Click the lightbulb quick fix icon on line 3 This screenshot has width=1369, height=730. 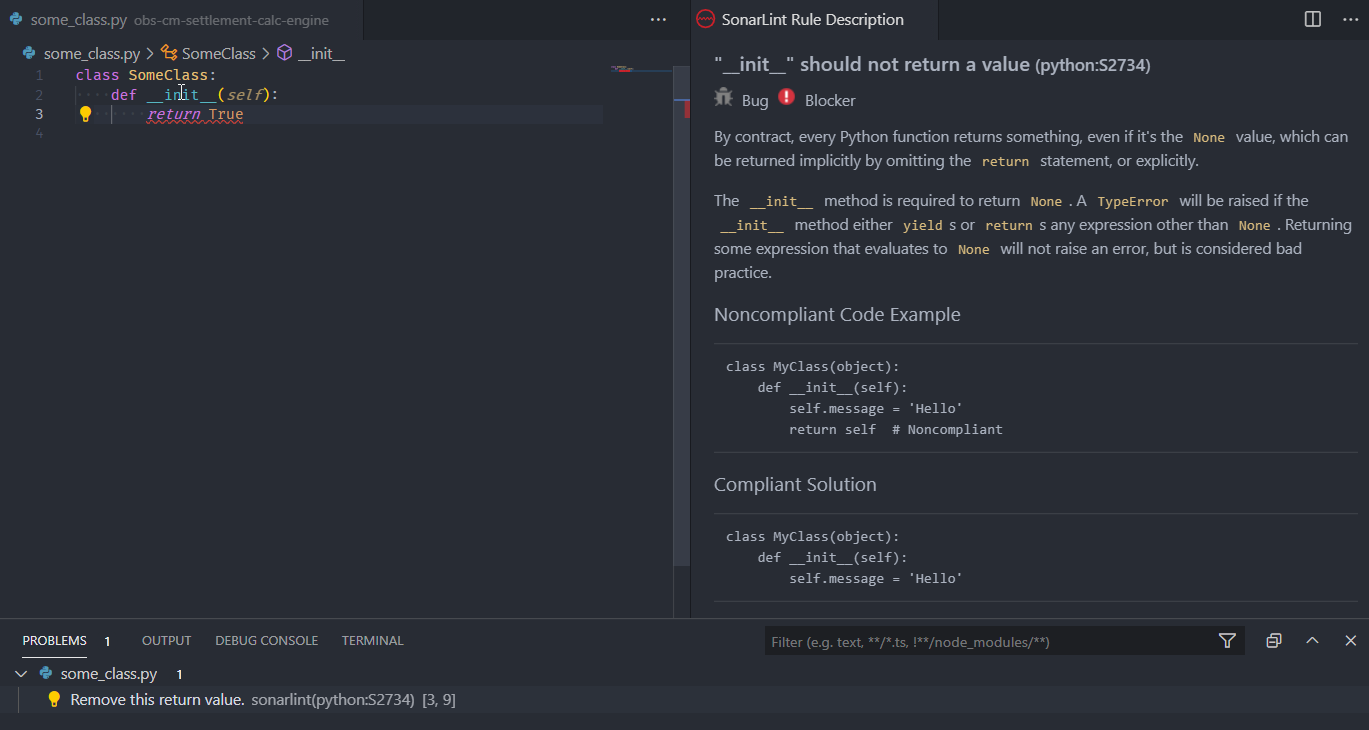85,114
